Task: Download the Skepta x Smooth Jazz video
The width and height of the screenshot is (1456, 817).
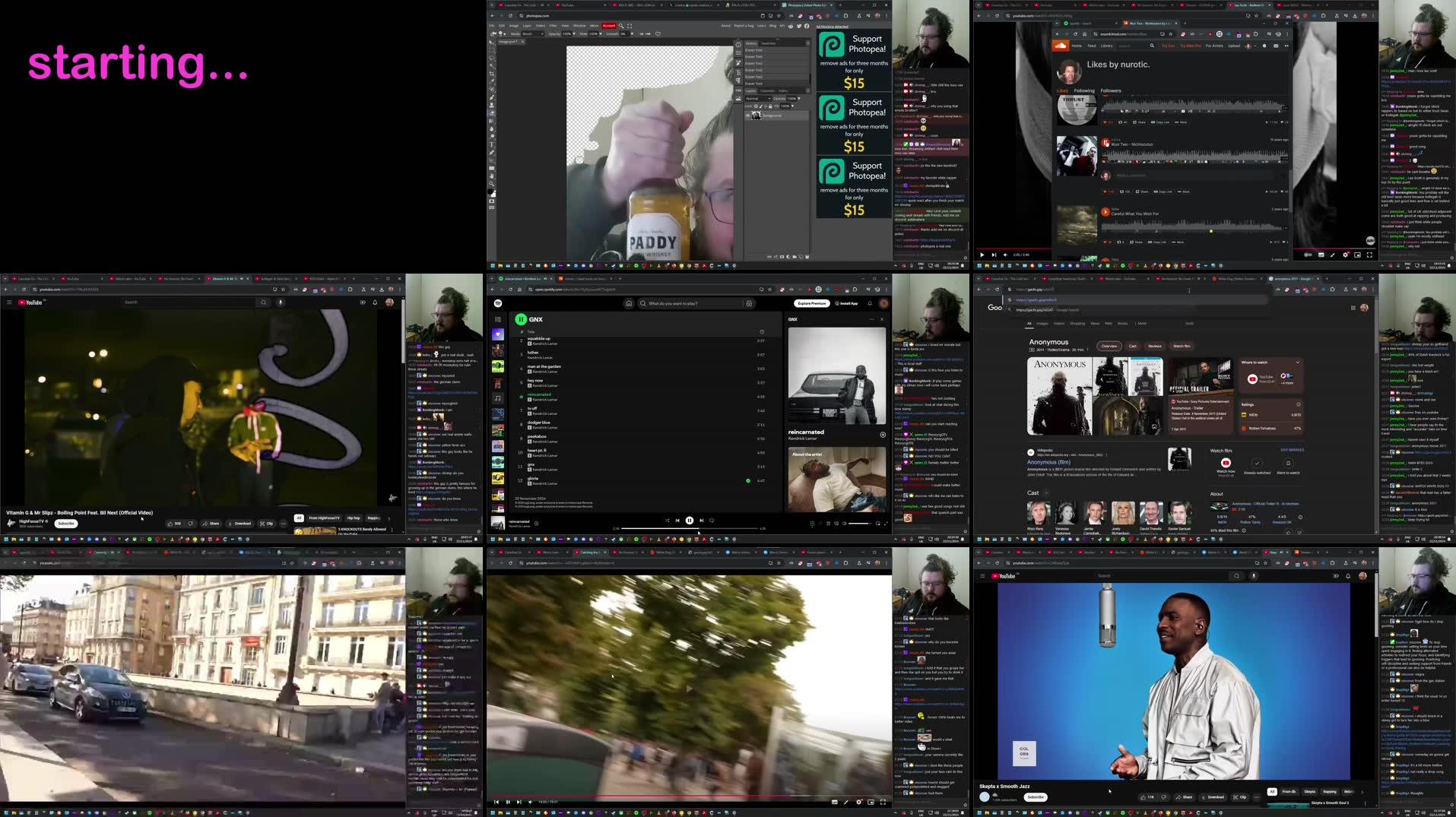Action: [1213, 796]
